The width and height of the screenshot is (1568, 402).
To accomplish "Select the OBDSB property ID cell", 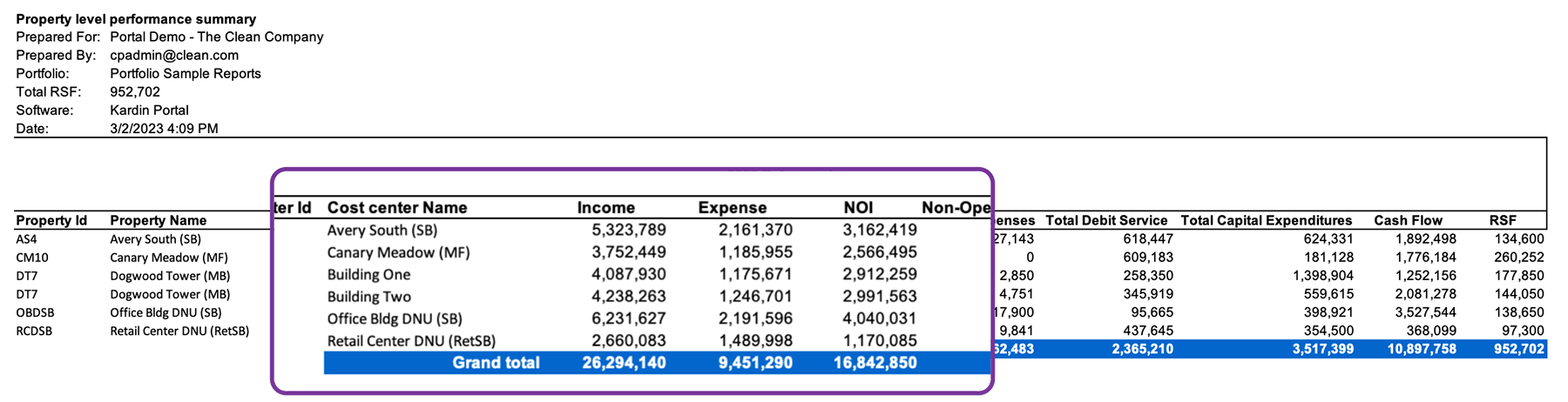I will click(35, 312).
